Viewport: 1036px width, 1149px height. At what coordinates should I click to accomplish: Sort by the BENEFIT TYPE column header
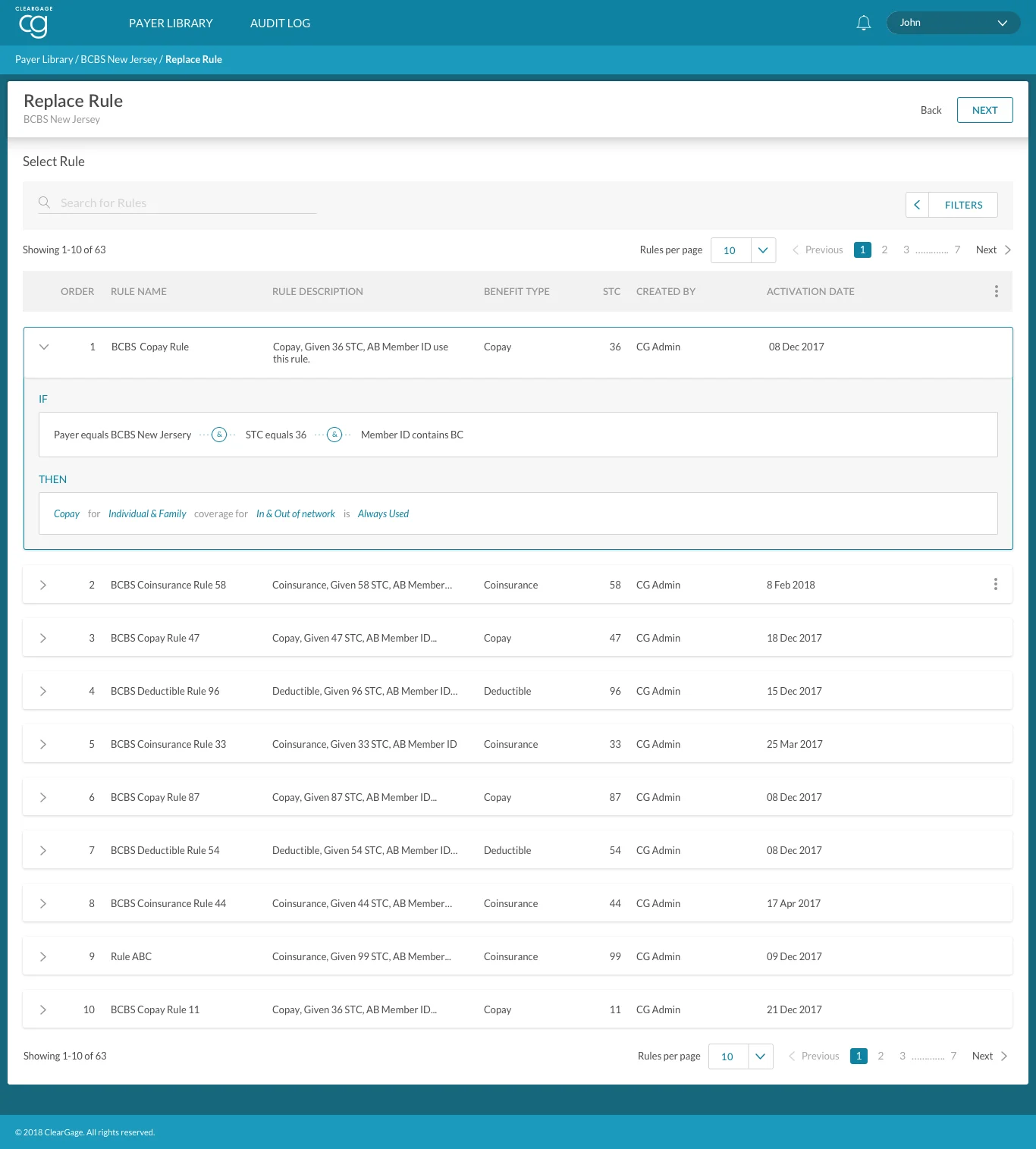point(516,291)
